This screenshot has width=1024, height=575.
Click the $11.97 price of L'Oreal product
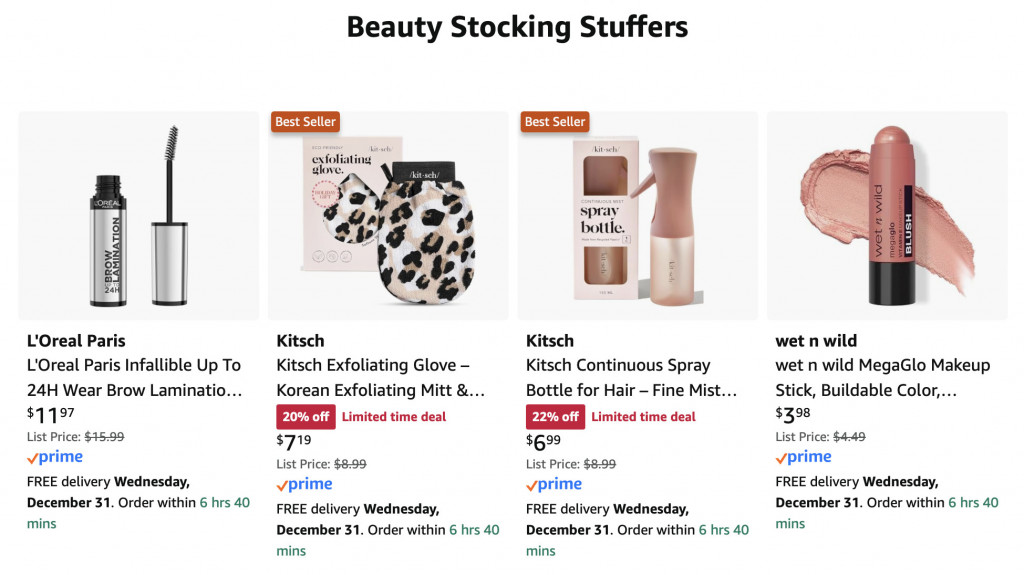(x=50, y=415)
